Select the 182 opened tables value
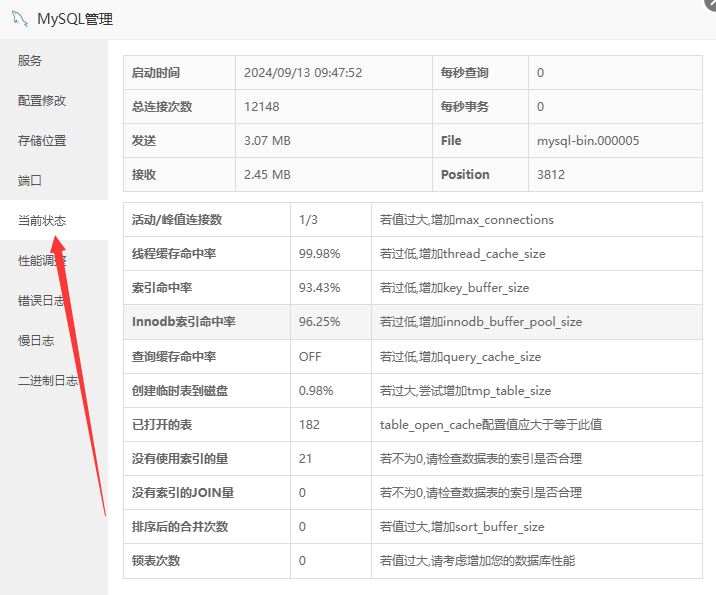The image size is (716, 595). click(309, 425)
